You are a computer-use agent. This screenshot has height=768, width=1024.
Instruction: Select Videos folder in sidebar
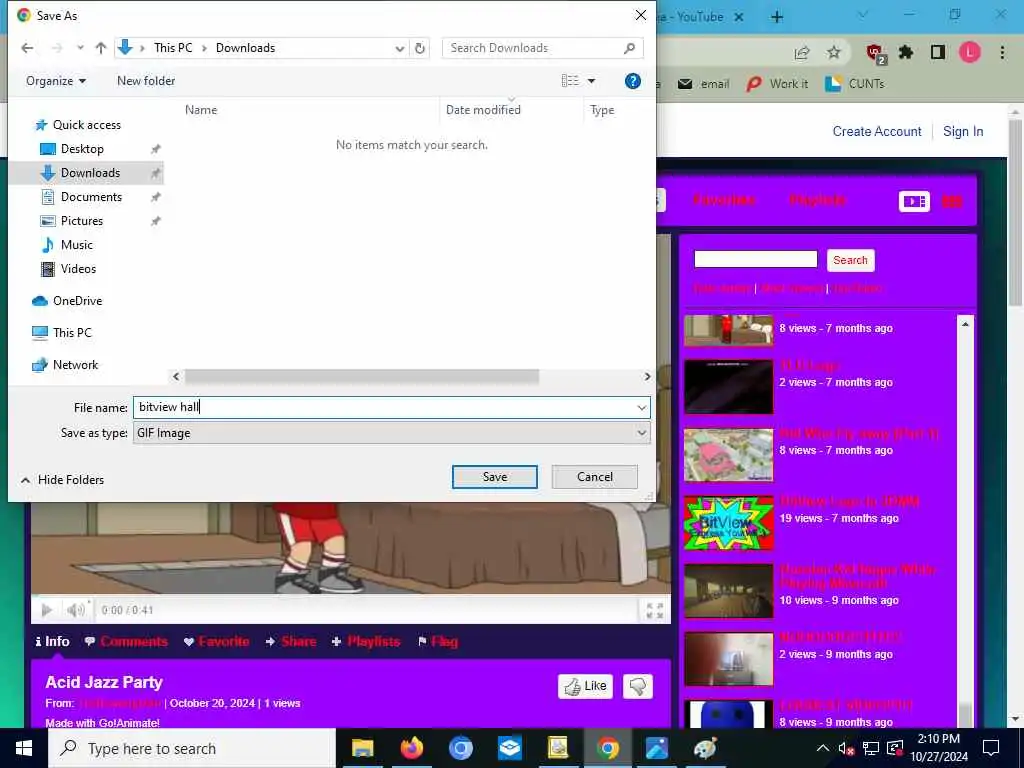(x=78, y=269)
